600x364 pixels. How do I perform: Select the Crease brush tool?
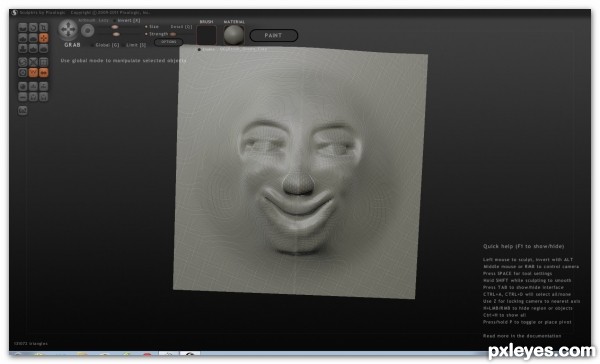coord(23,27)
